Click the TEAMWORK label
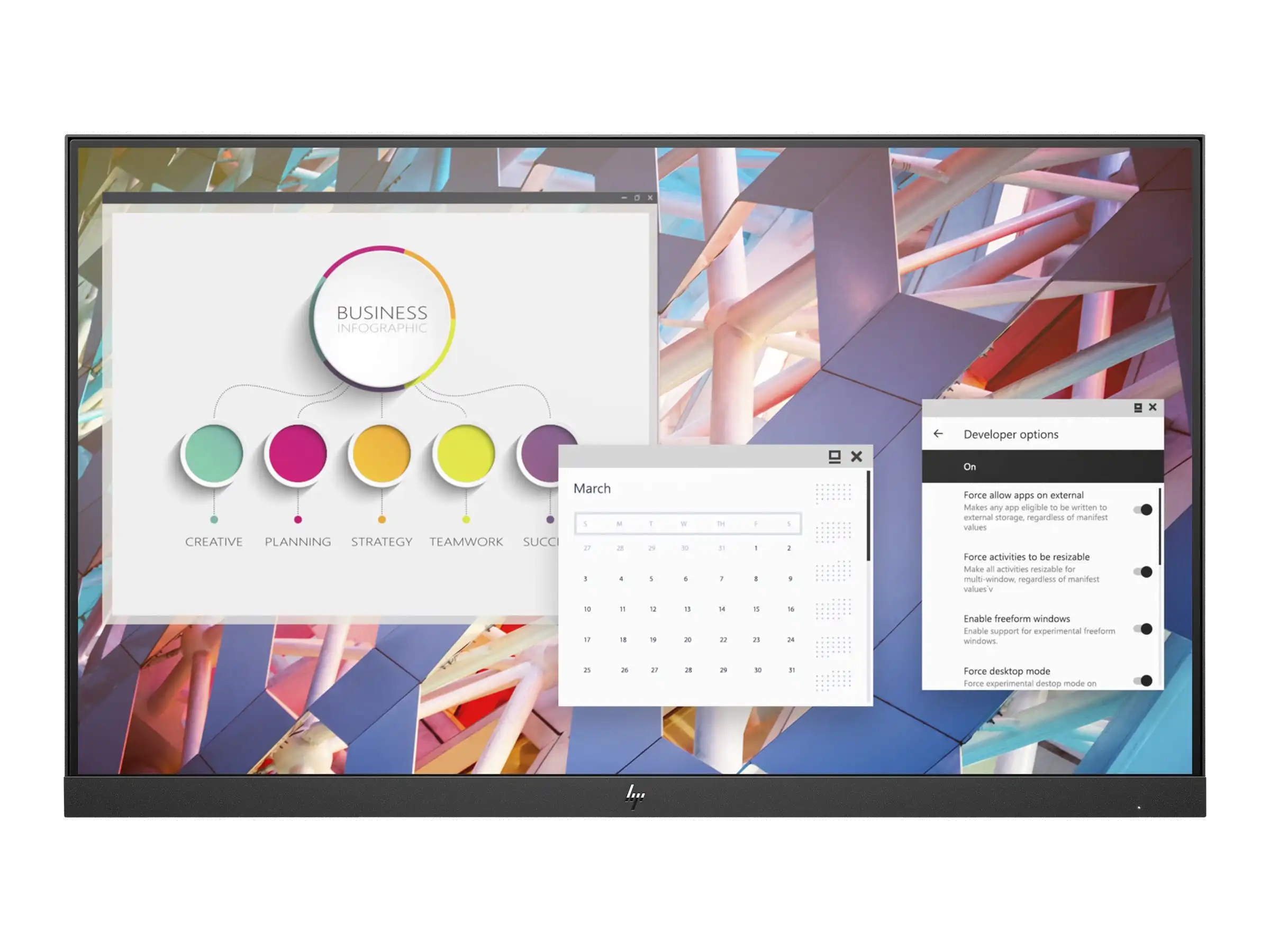The width and height of the screenshot is (1270, 952). coord(466,542)
